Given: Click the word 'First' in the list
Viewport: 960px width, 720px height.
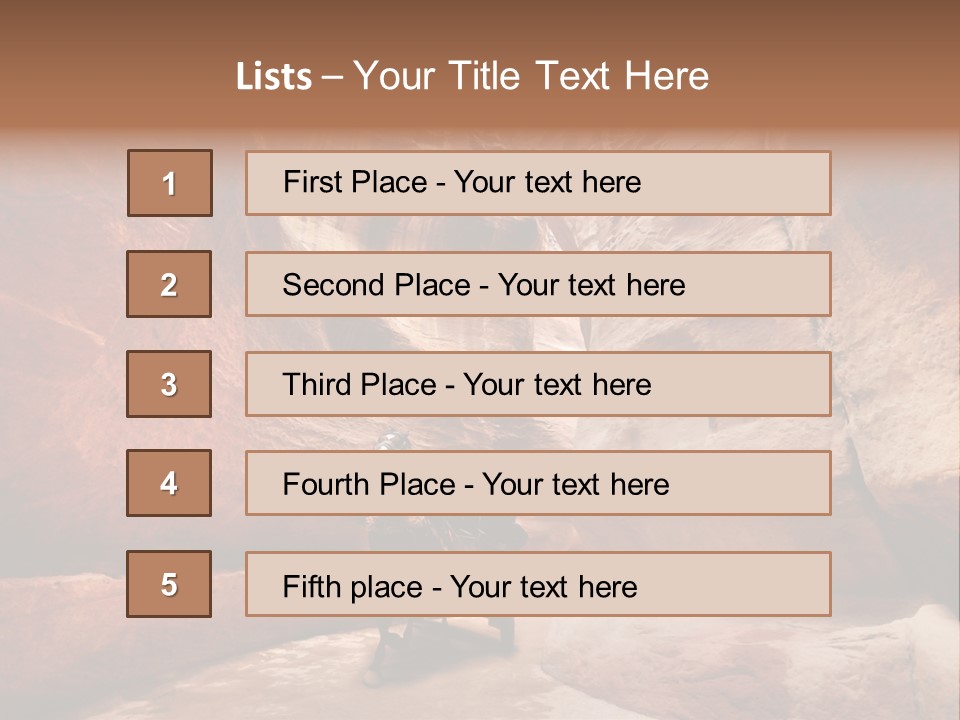Looking at the screenshot, I should point(312,183).
